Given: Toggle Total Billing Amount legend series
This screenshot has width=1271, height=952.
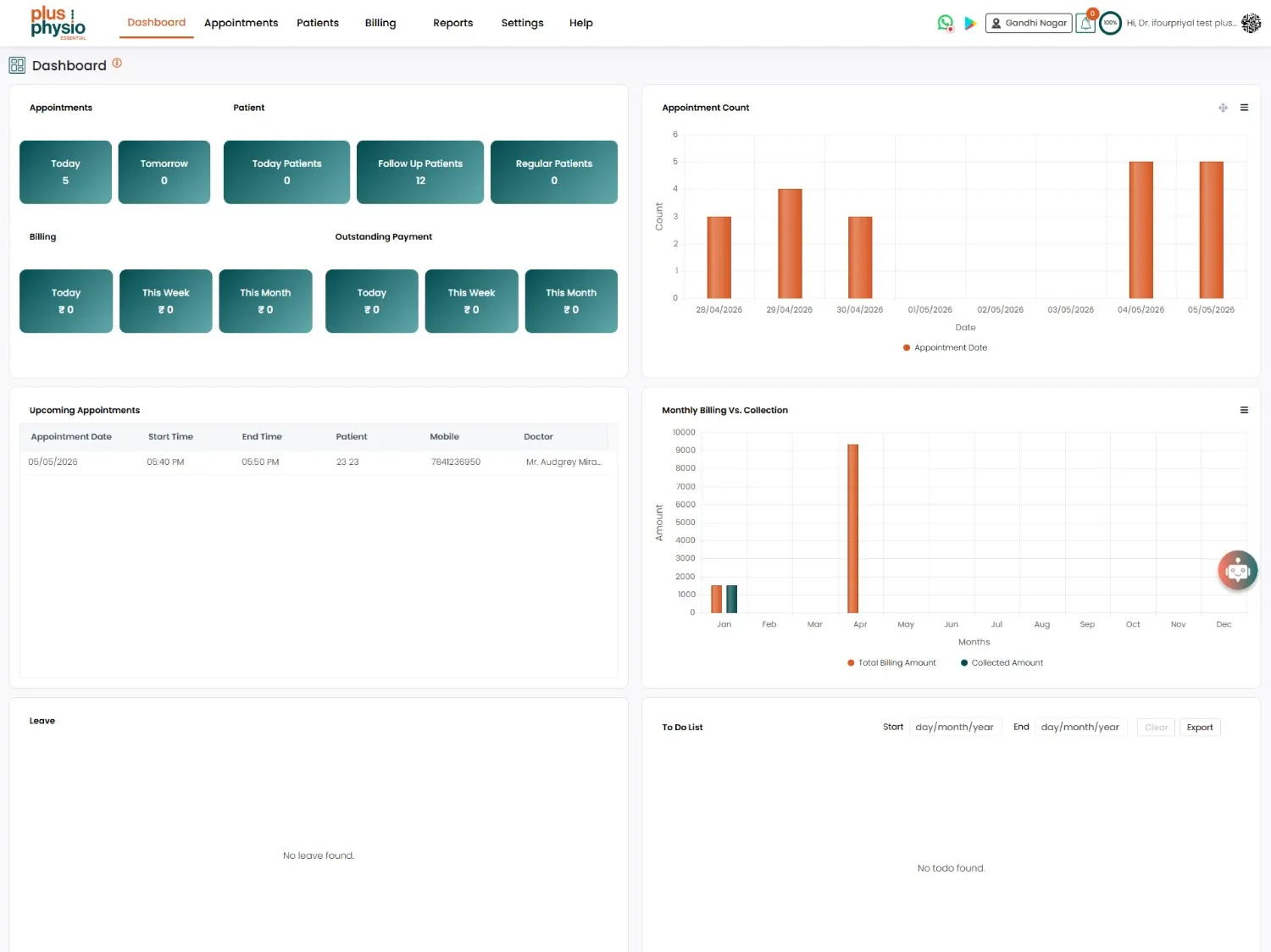Looking at the screenshot, I should click(891, 662).
